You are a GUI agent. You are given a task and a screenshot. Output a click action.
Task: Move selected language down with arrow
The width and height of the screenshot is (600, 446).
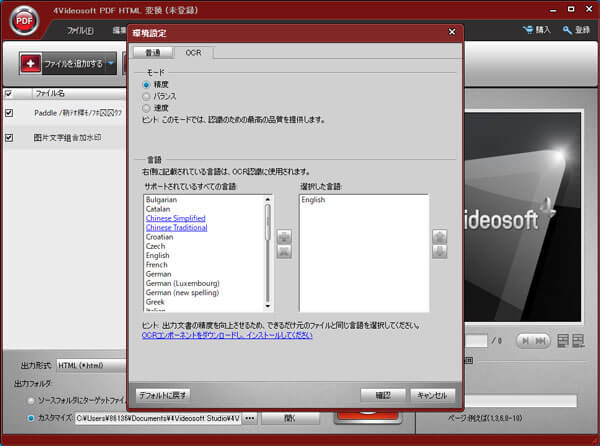click(x=438, y=253)
